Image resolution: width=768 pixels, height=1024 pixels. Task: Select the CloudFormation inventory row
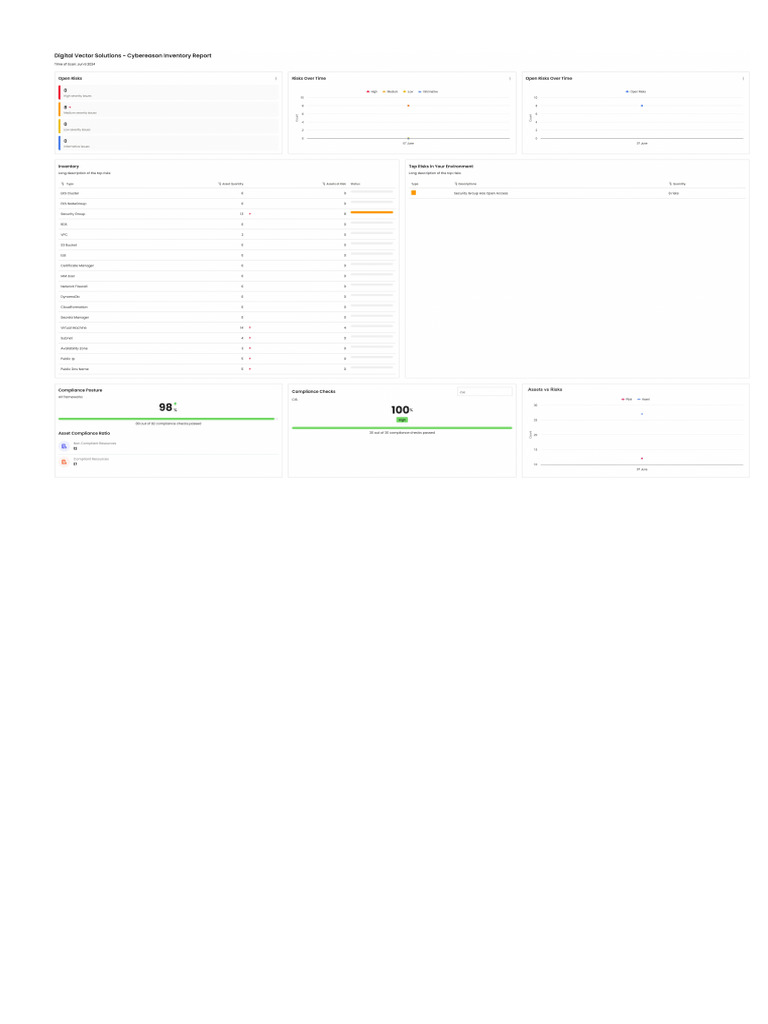click(227, 307)
